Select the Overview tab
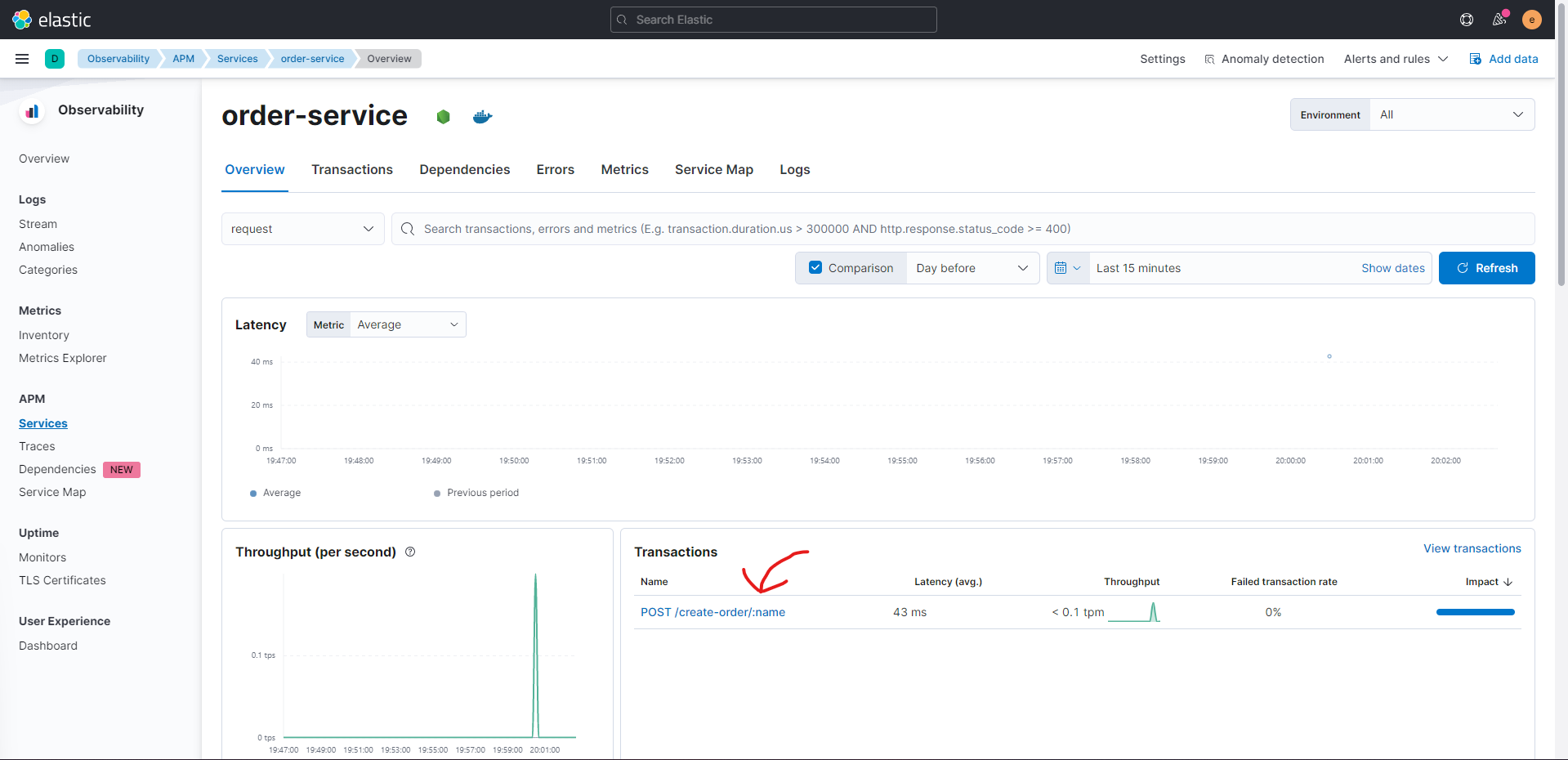 [x=255, y=169]
